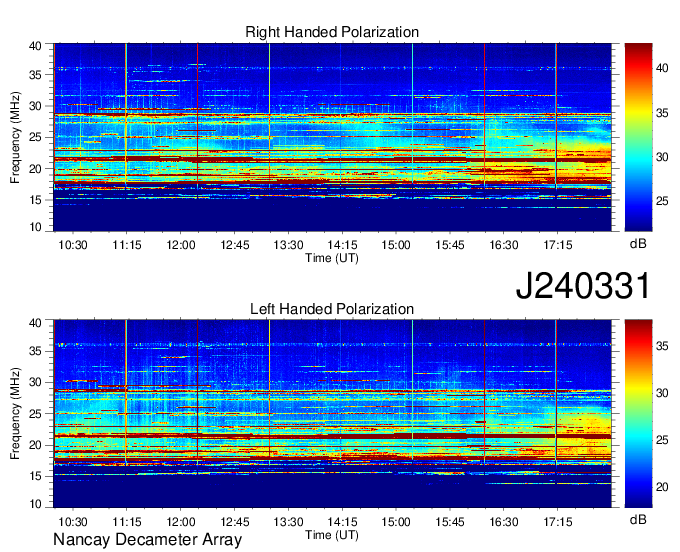Click the 13:30 time tick of the Right Handed plot
Image resolution: width=680 pixels, height=552 pixels.
(288, 245)
